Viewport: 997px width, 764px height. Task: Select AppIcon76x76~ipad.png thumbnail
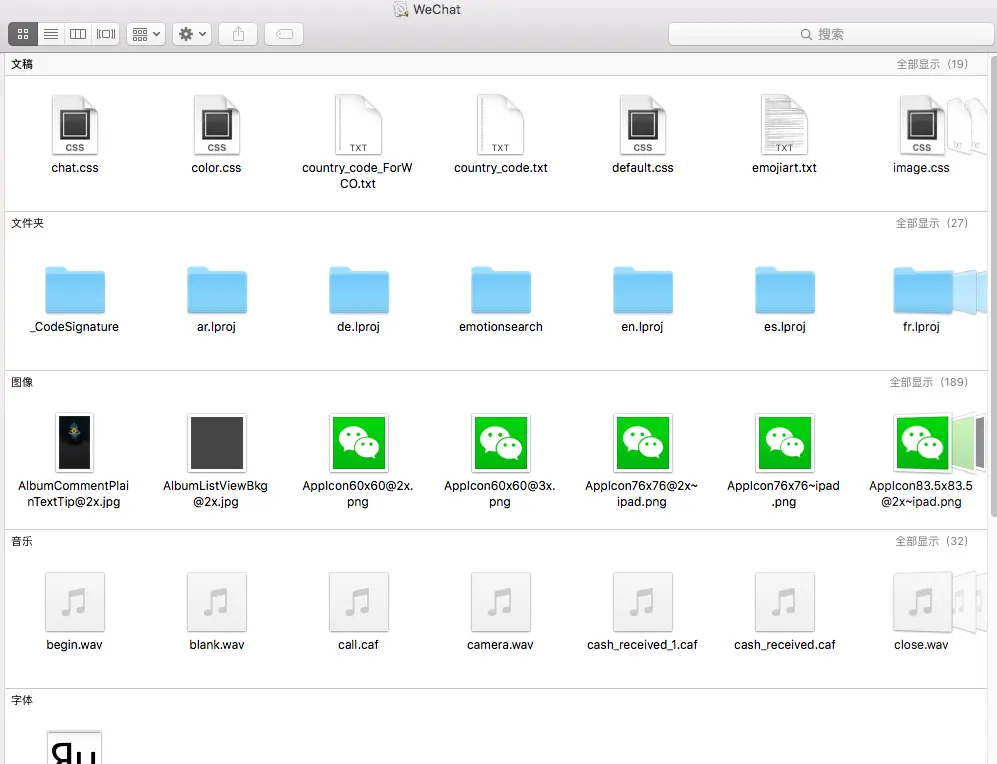pos(785,442)
